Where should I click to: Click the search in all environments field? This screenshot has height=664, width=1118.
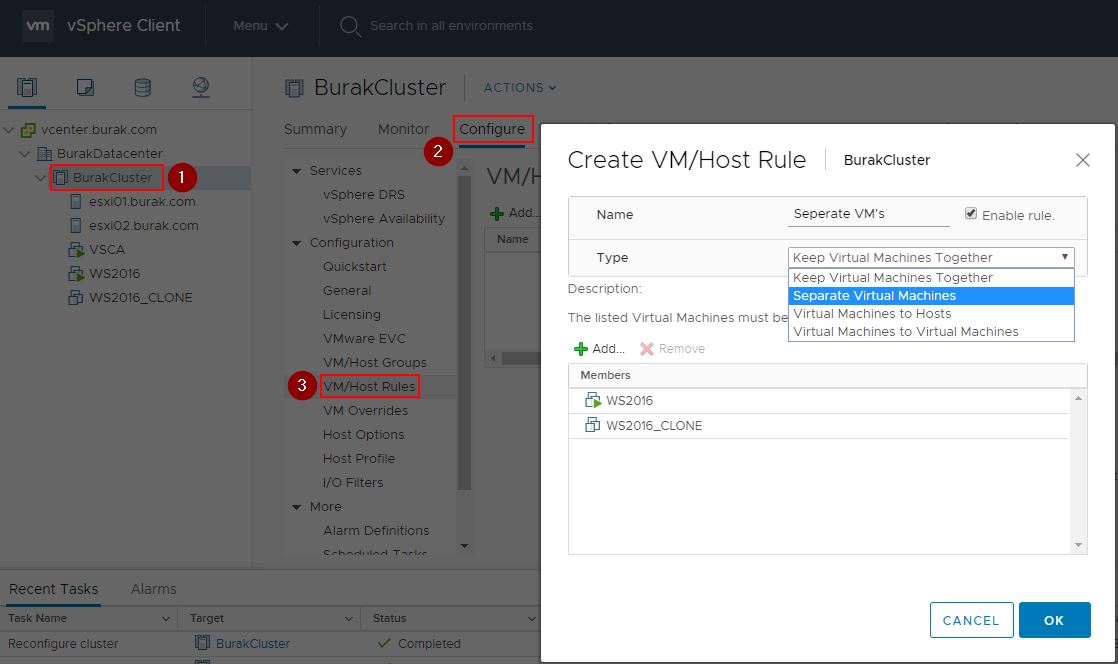tap(451, 26)
